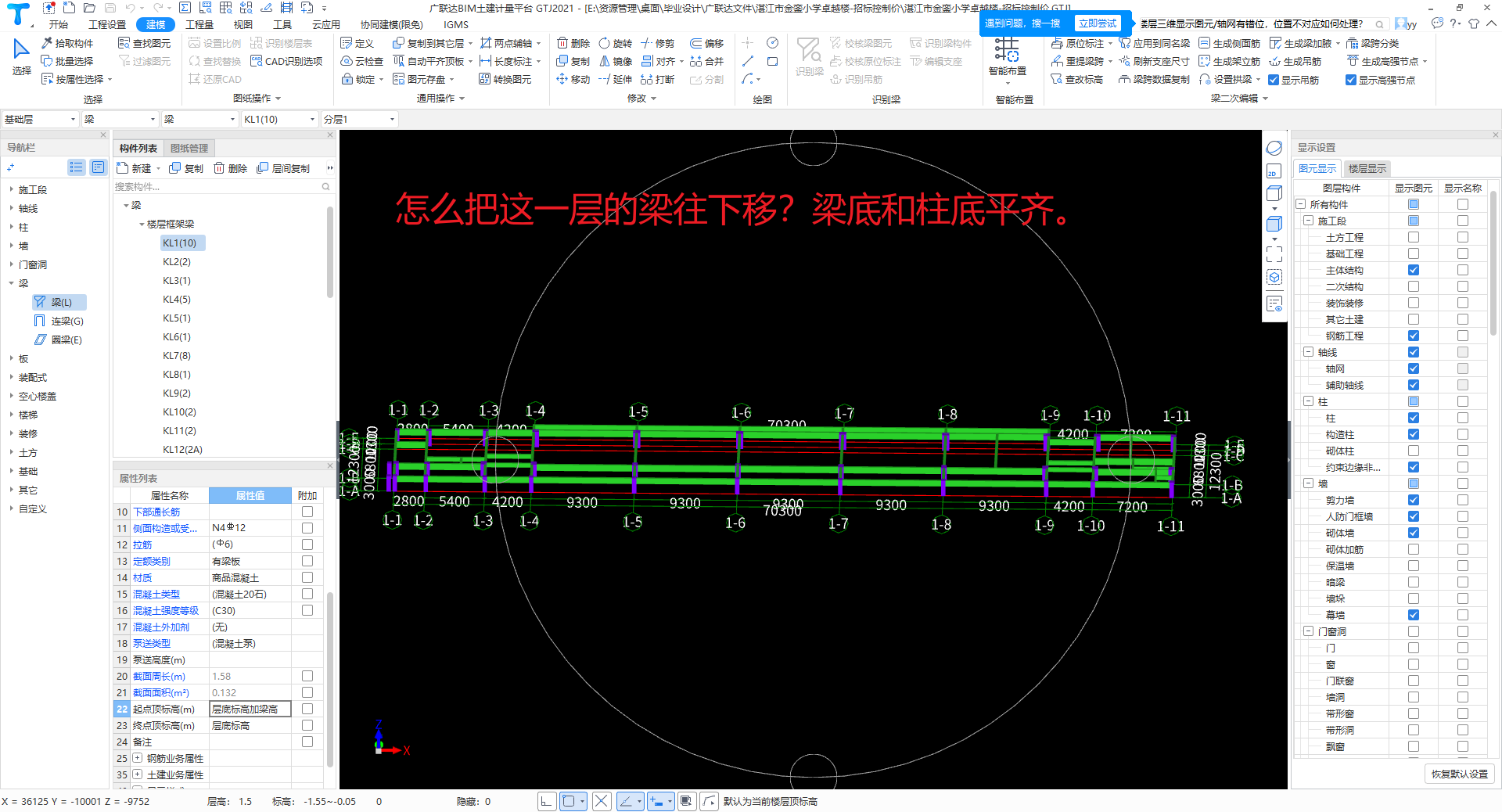Expand the 柱 node in navigation tree

coord(11,227)
